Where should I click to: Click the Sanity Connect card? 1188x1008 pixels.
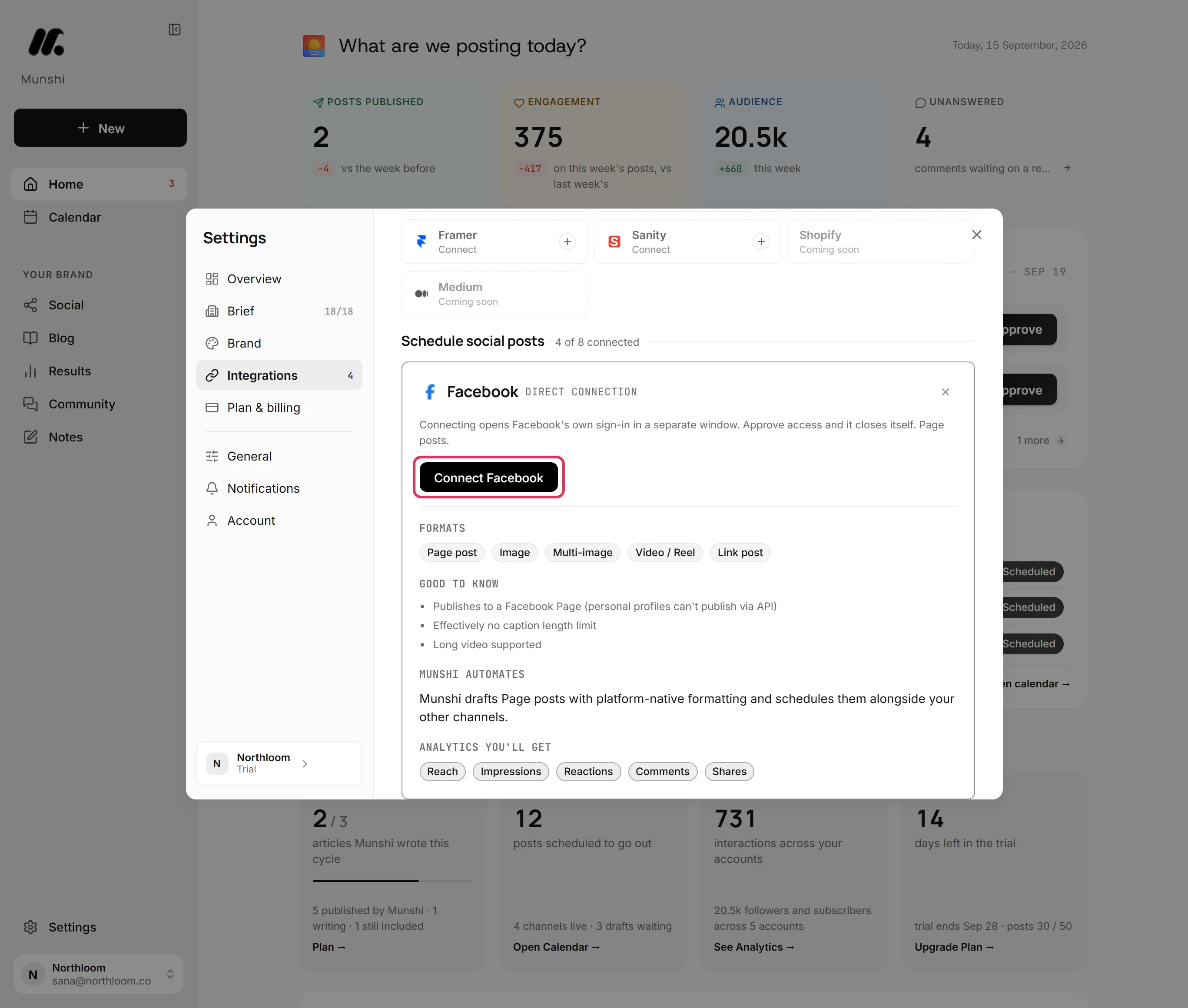point(687,242)
